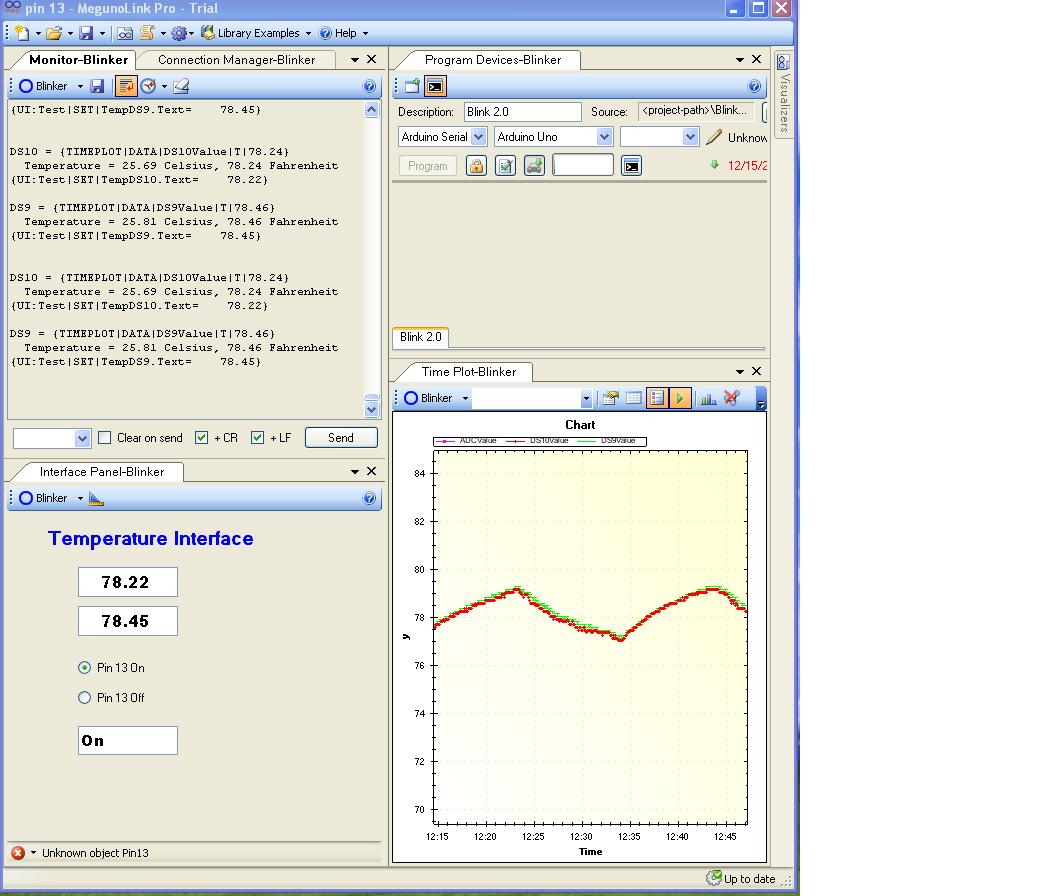
Task: Click the Send button
Action: (x=341, y=437)
